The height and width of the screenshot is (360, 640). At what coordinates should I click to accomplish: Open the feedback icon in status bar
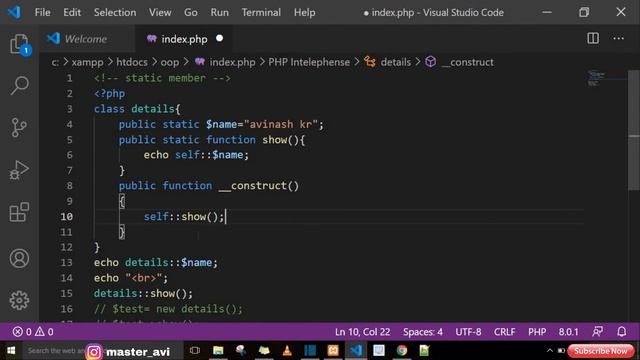pyautogui.click(x=598, y=331)
